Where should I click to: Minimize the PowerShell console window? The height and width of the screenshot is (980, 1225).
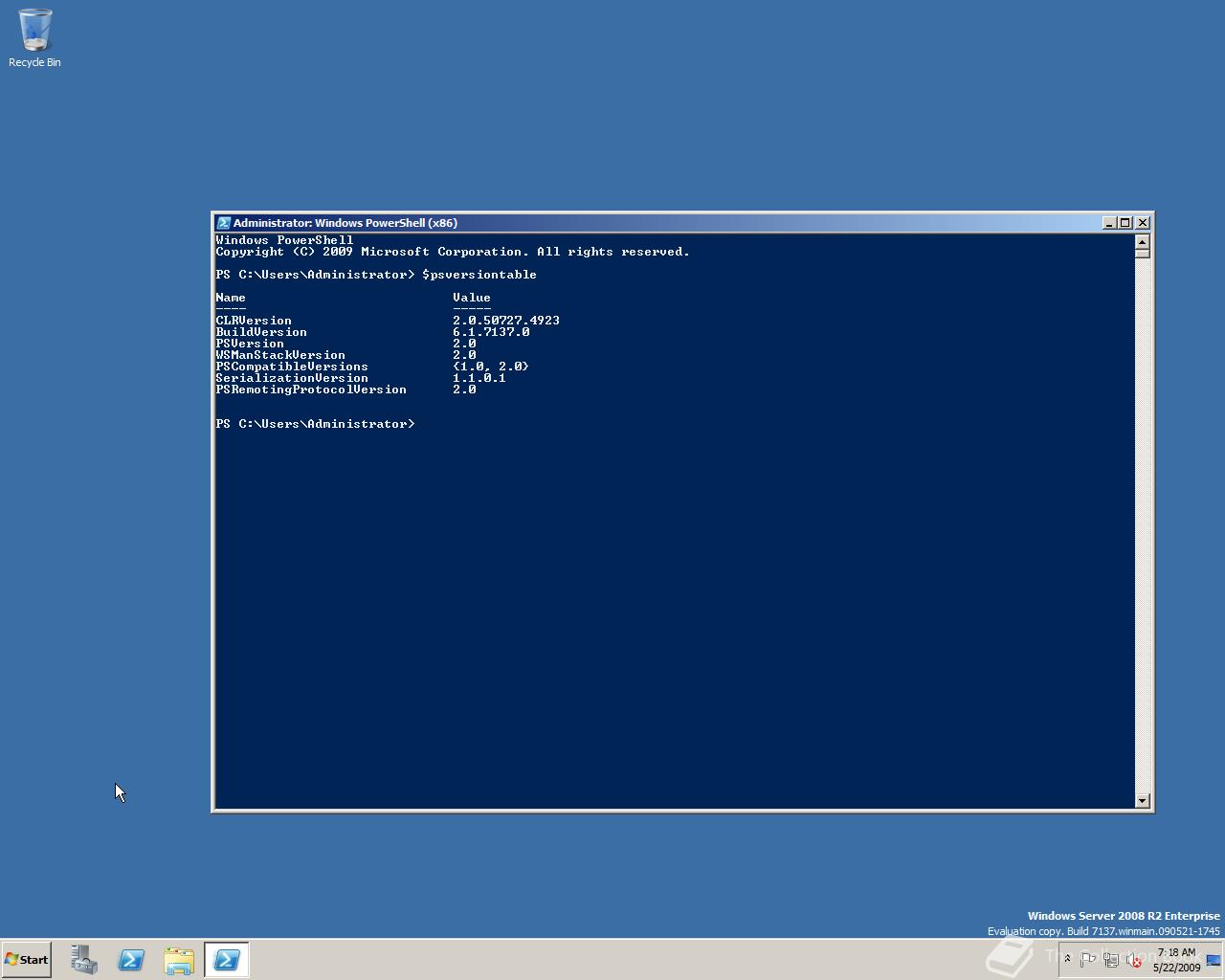[x=1109, y=223]
